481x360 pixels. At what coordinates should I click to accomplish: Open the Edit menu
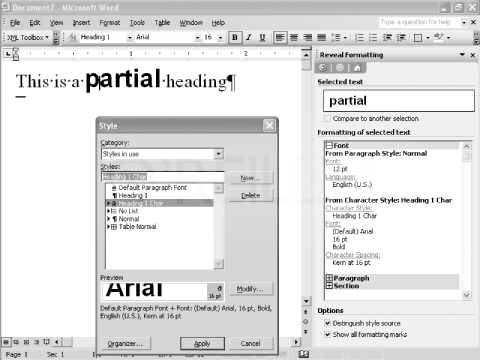(x=35, y=23)
